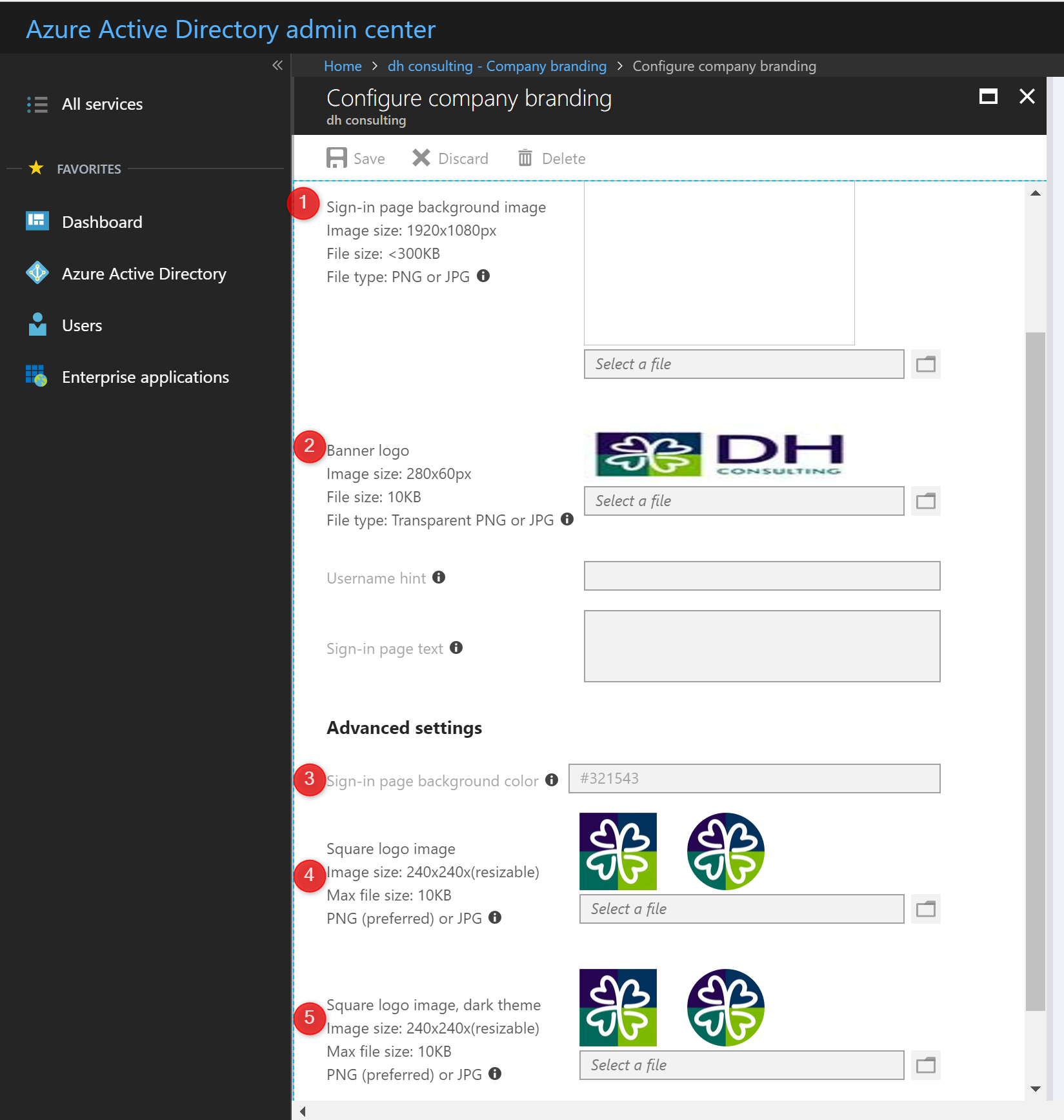Show info for background image file type
This screenshot has width=1064, height=1120.
(x=483, y=276)
